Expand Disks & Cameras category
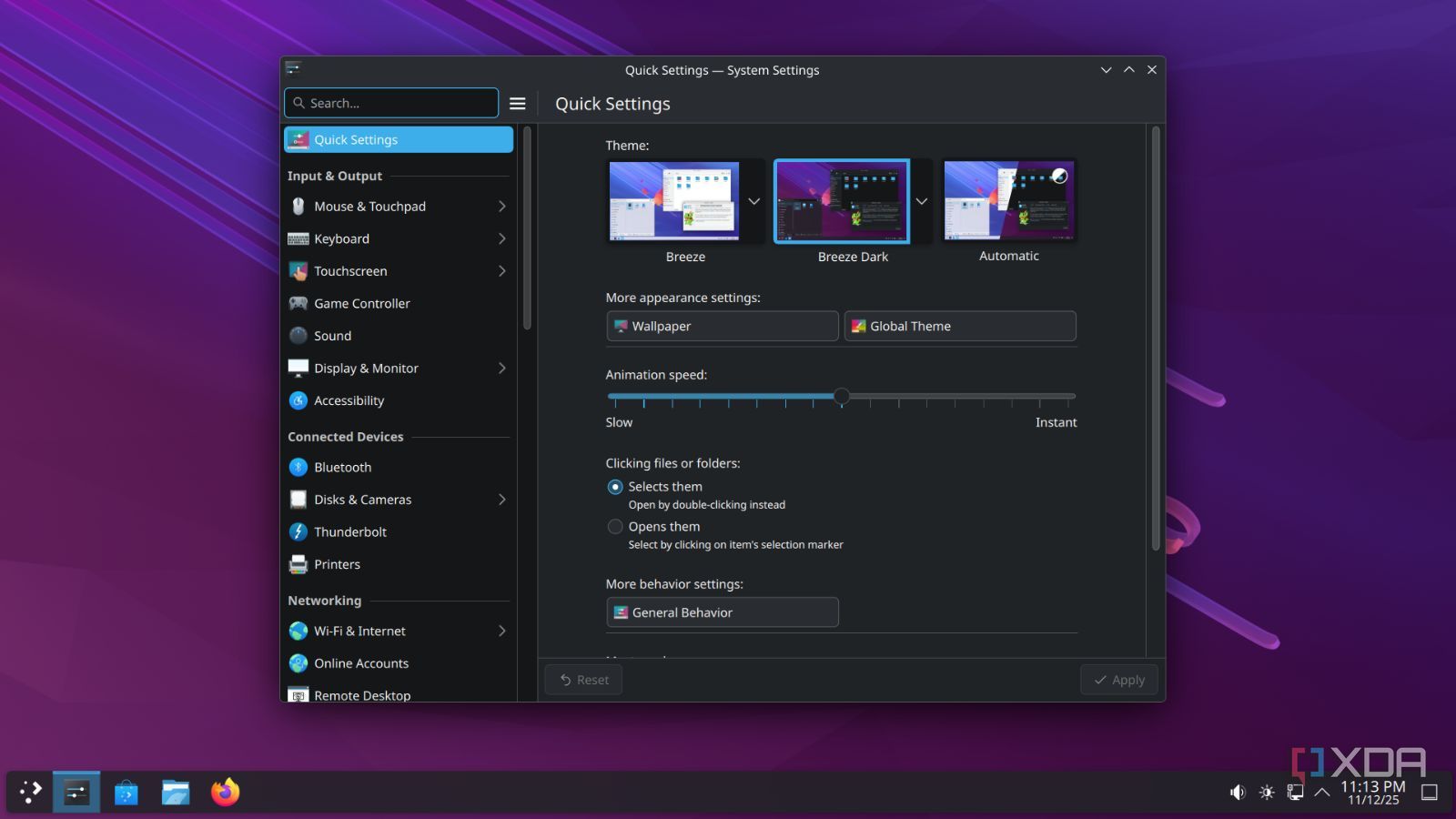 click(x=501, y=500)
